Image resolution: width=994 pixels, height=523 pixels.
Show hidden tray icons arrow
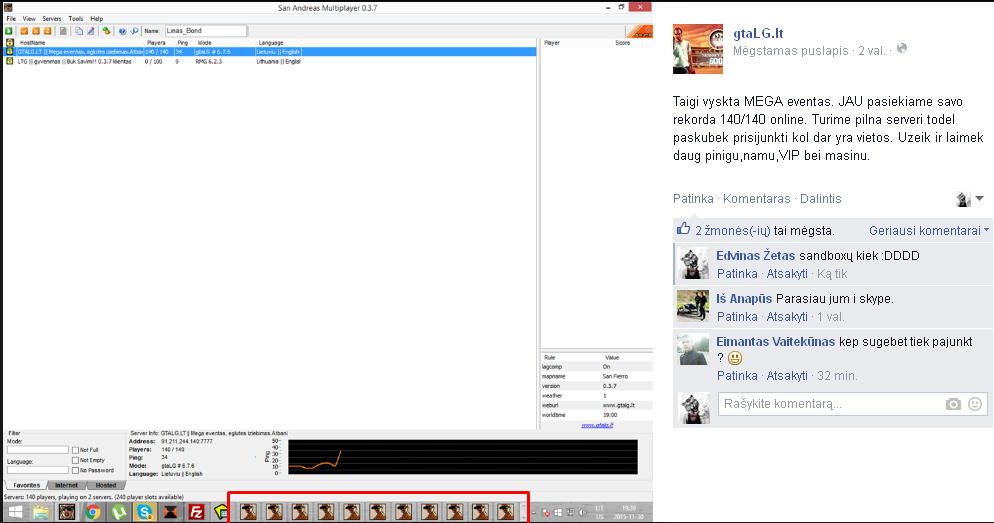pyautogui.click(x=534, y=512)
